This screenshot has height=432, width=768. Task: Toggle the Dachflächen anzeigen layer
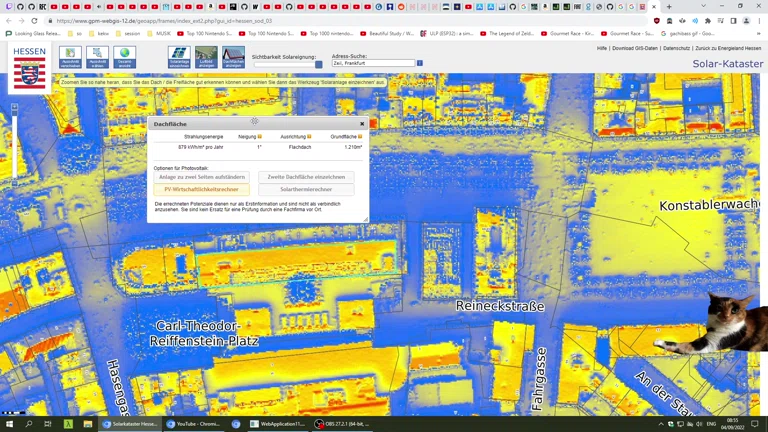pos(233,57)
